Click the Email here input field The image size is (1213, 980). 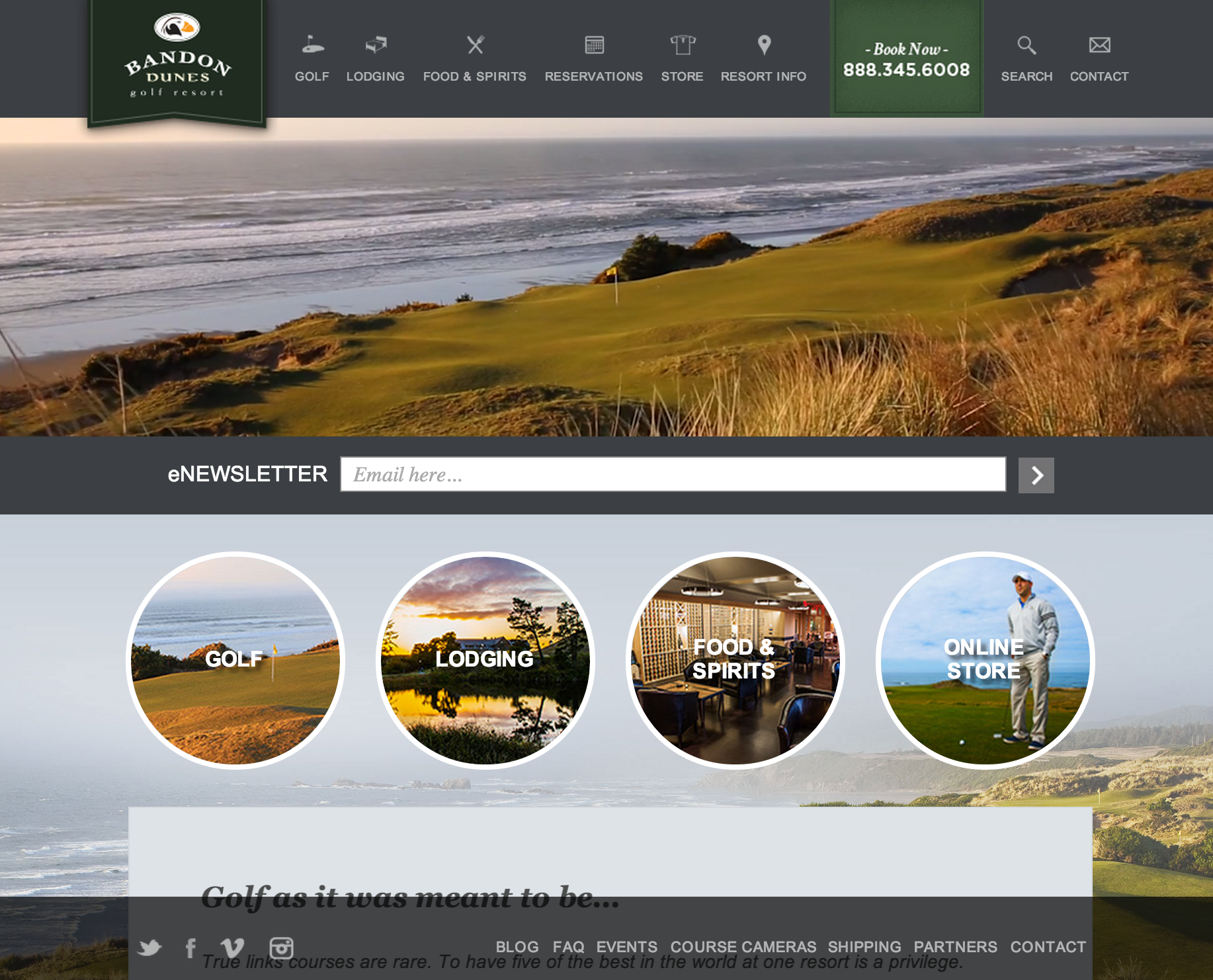click(x=673, y=474)
